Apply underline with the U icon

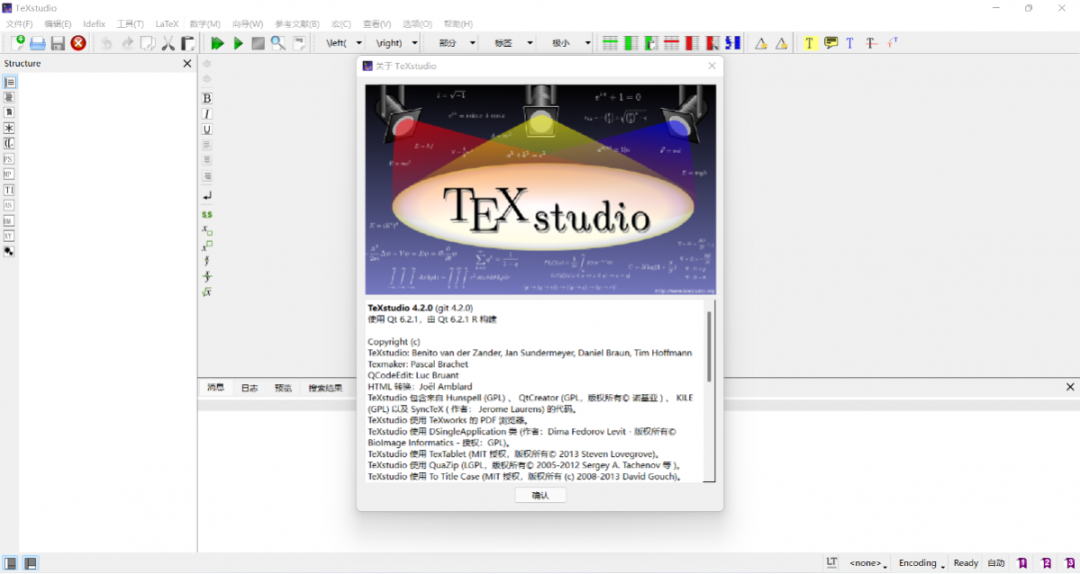[x=207, y=130]
